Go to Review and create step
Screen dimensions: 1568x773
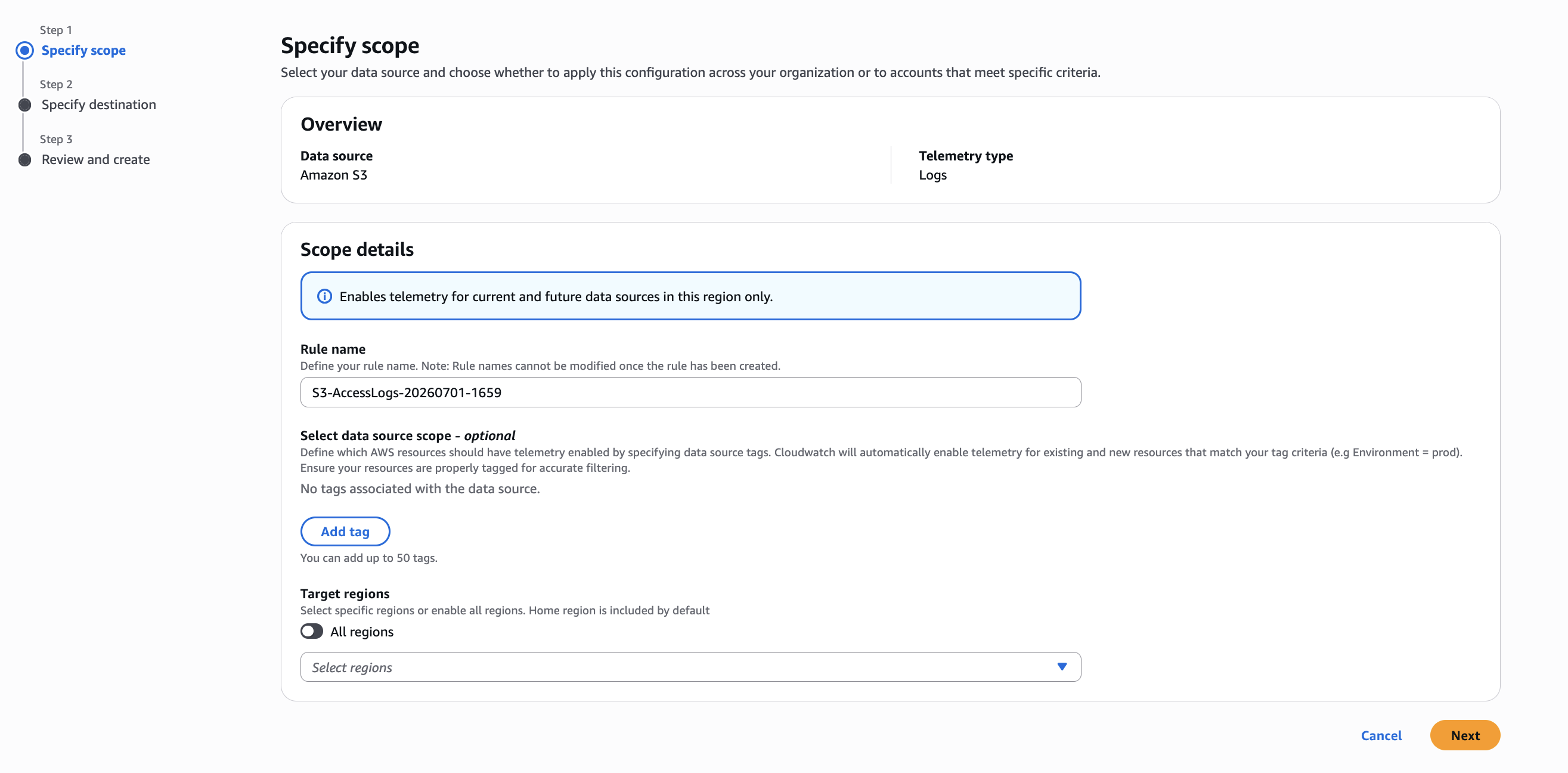coord(95,160)
